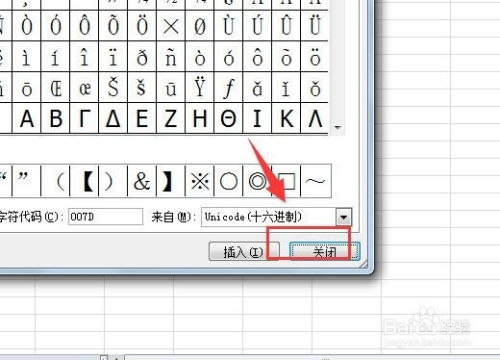Select lowercase š with caron
500x360 pixels.
(142, 87)
